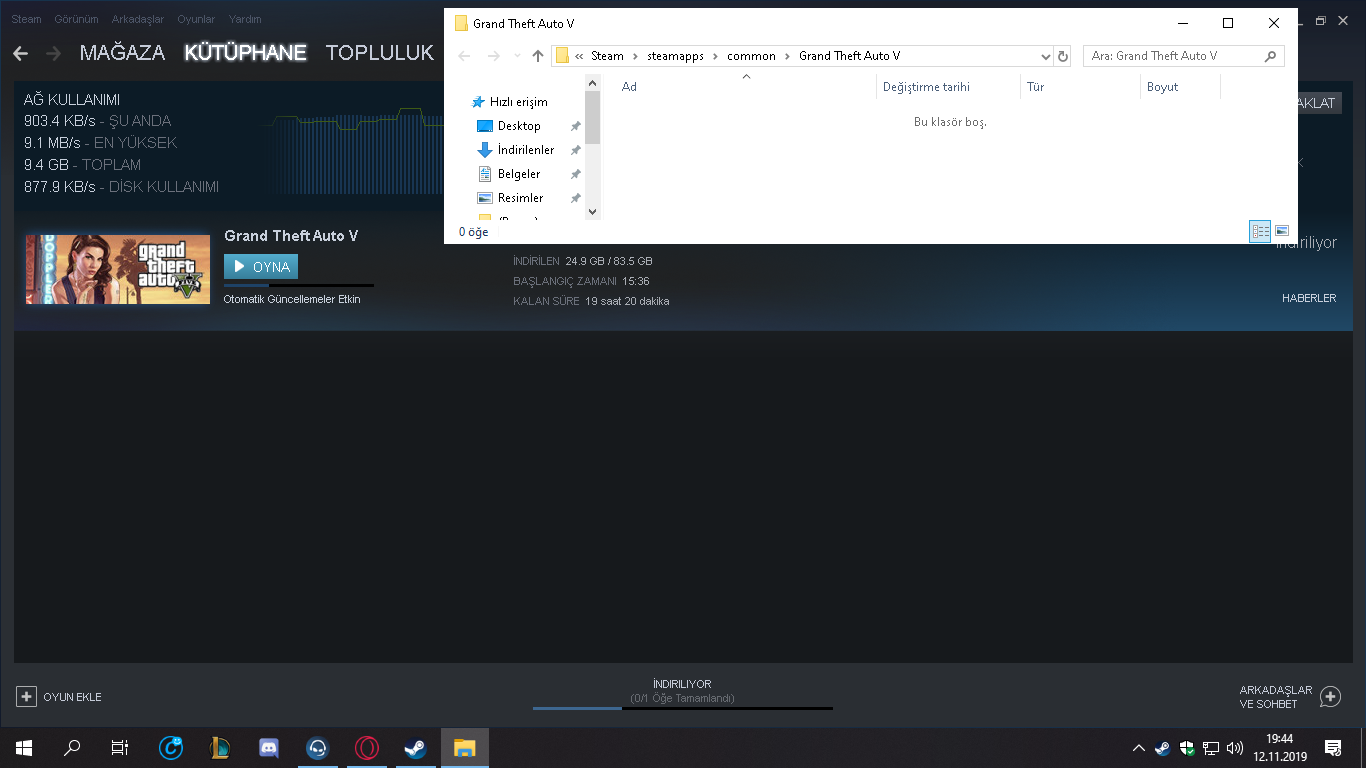The width and height of the screenshot is (1366, 768).
Task: Click the Steam forward arrow
Action: (54, 53)
